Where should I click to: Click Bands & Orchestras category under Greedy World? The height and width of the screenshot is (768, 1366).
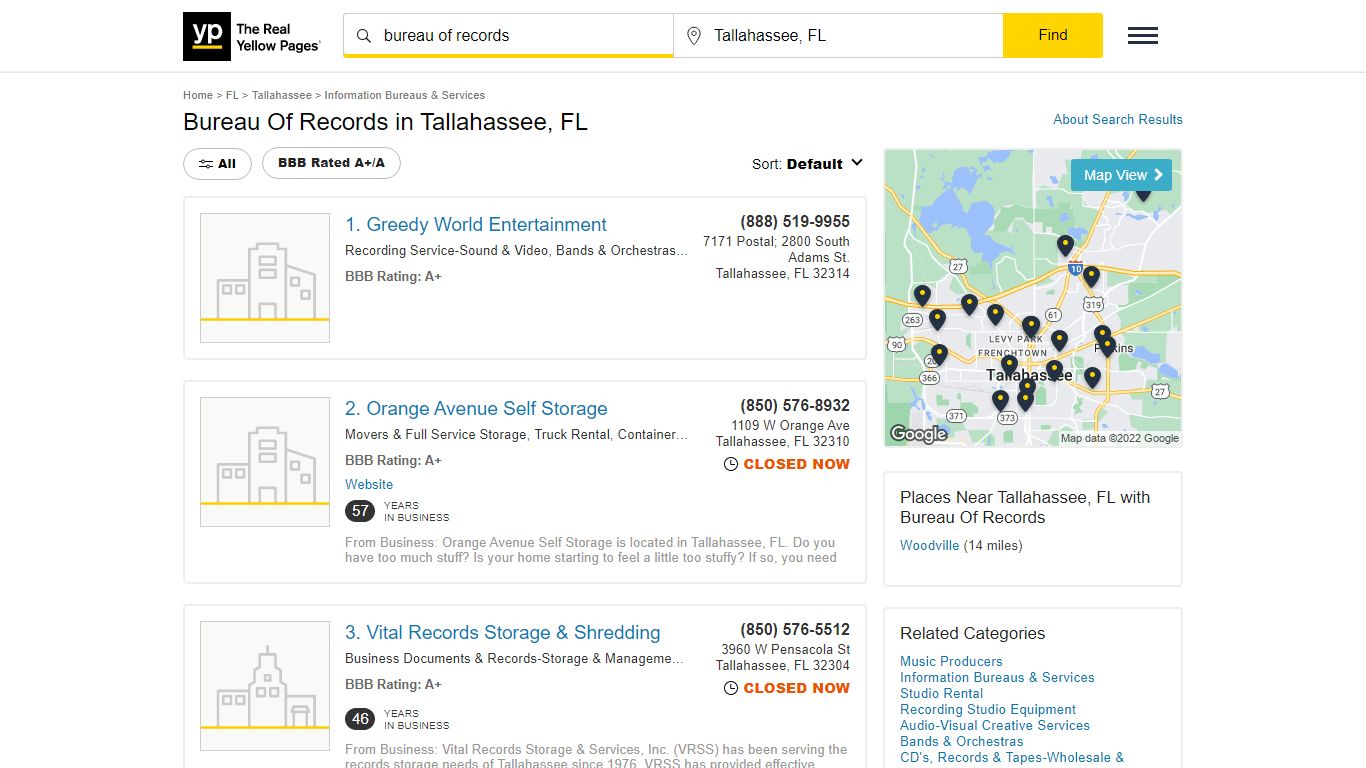622,251
